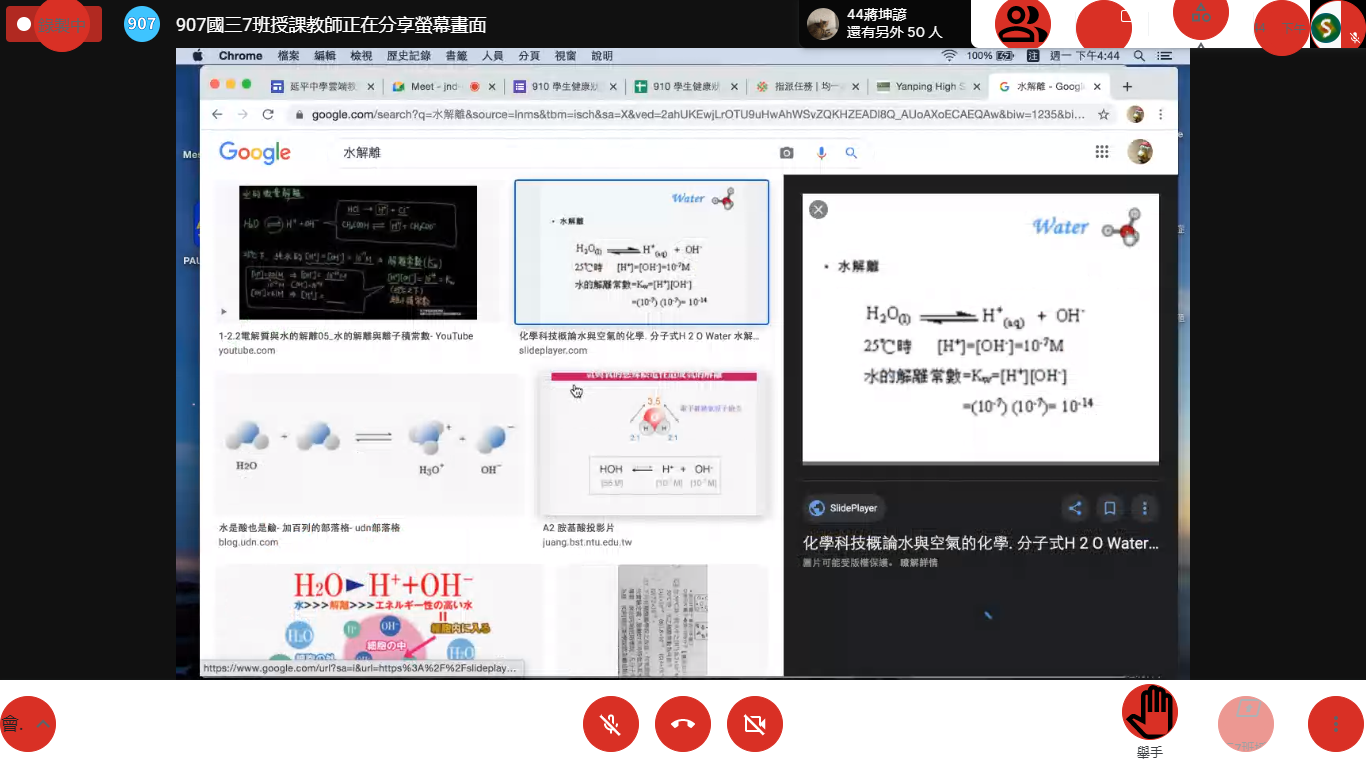Open a new Chrome tab with plus button
The image size is (1366, 768).
pyautogui.click(x=1127, y=87)
